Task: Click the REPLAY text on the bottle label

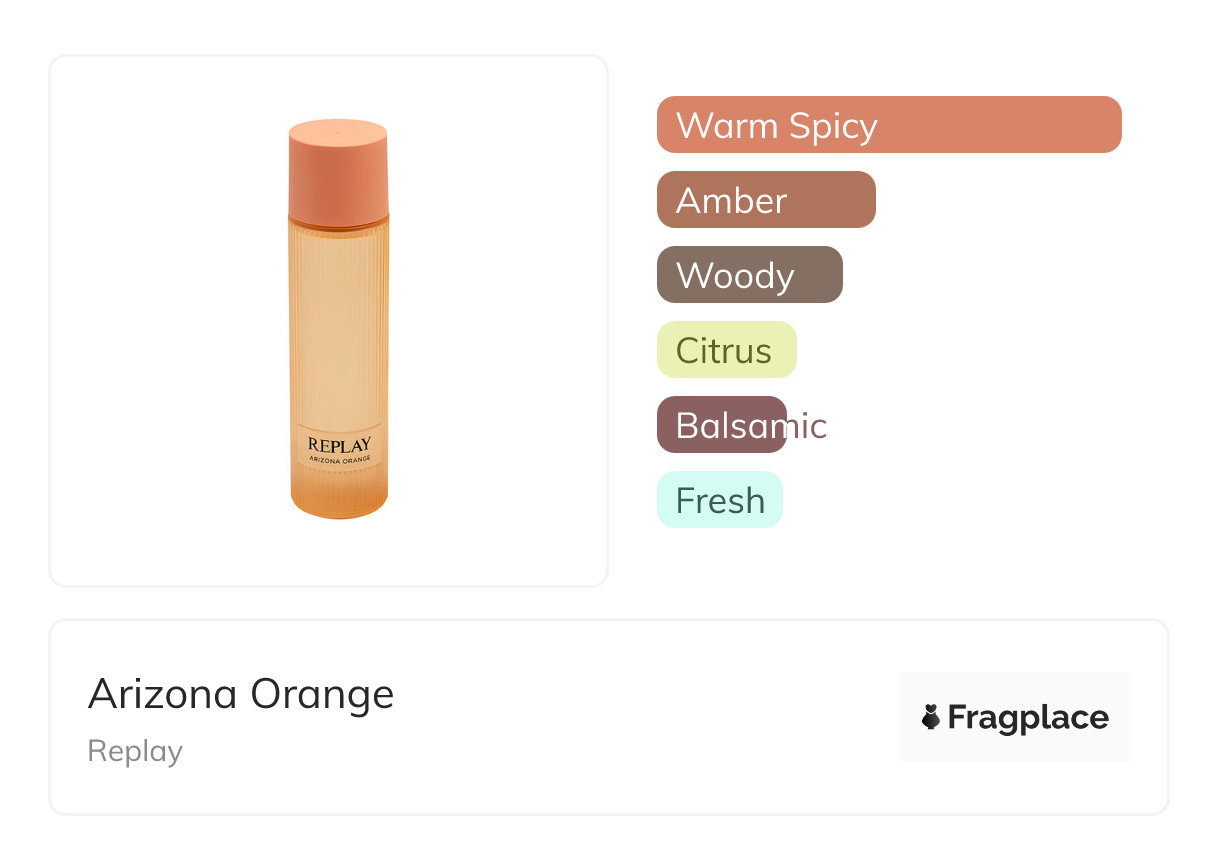Action: 339,444
